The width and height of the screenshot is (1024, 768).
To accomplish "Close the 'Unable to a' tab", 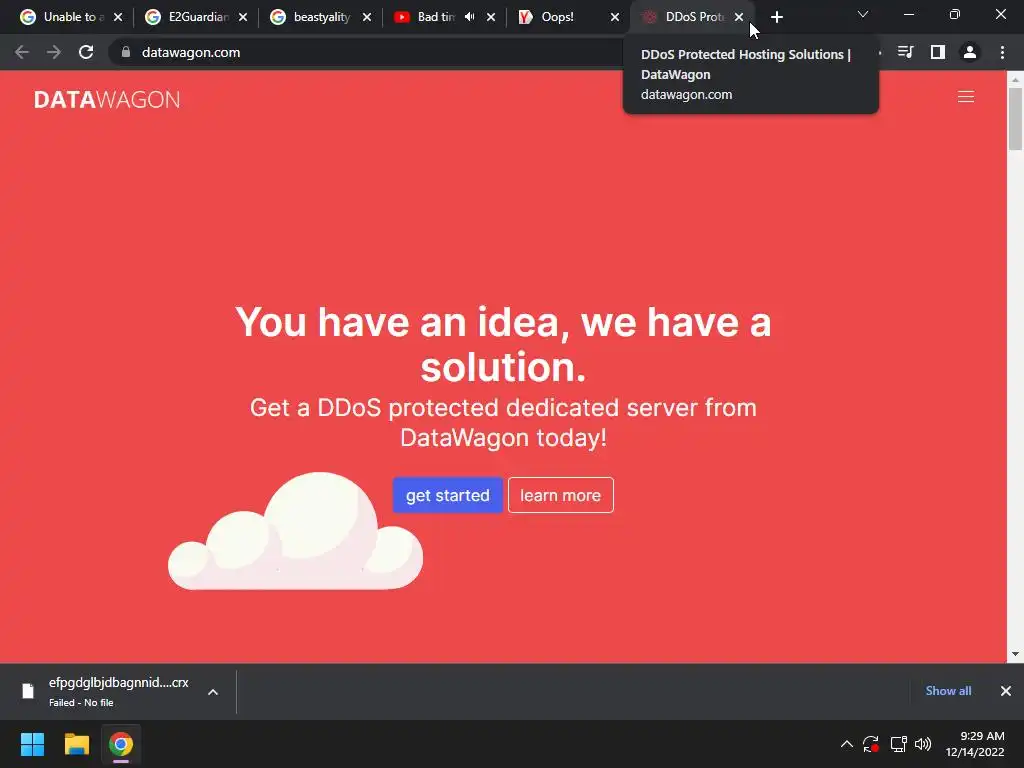I will click(x=118, y=18).
